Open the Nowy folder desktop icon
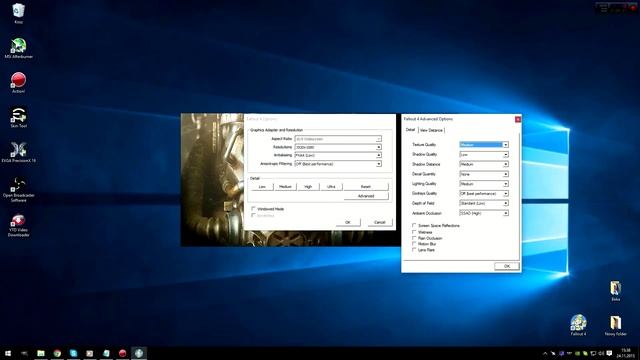Screen dimensions: 640x360 coord(616,325)
